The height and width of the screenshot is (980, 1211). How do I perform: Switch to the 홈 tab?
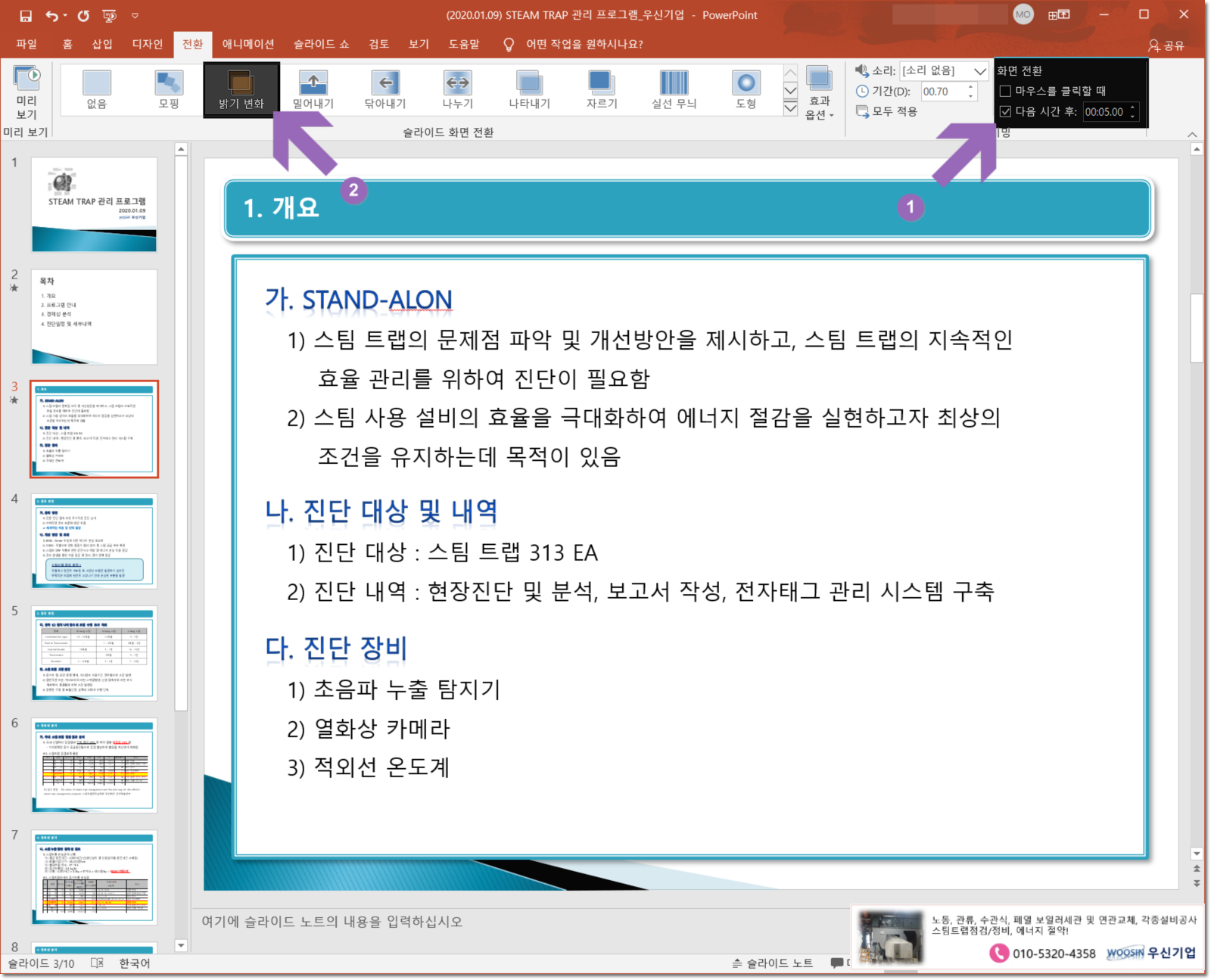coord(67,44)
